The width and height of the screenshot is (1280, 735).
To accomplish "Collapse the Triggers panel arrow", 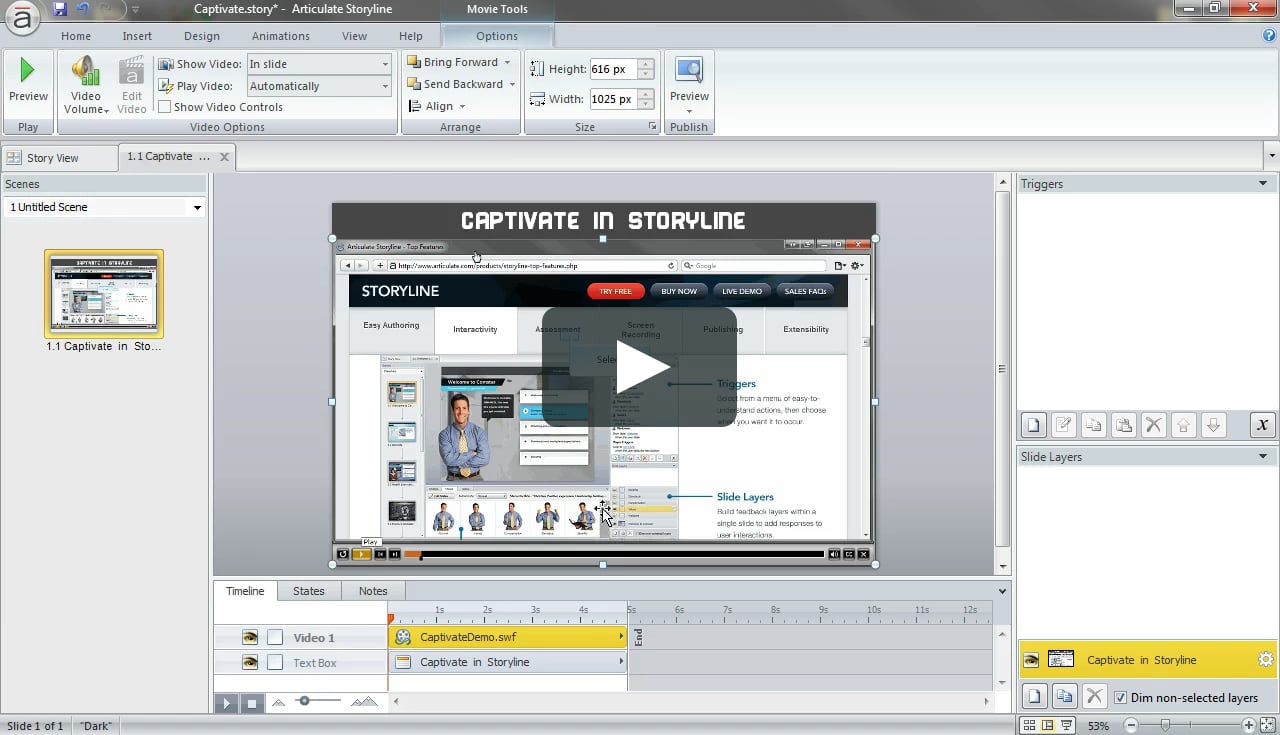I will (x=1263, y=184).
